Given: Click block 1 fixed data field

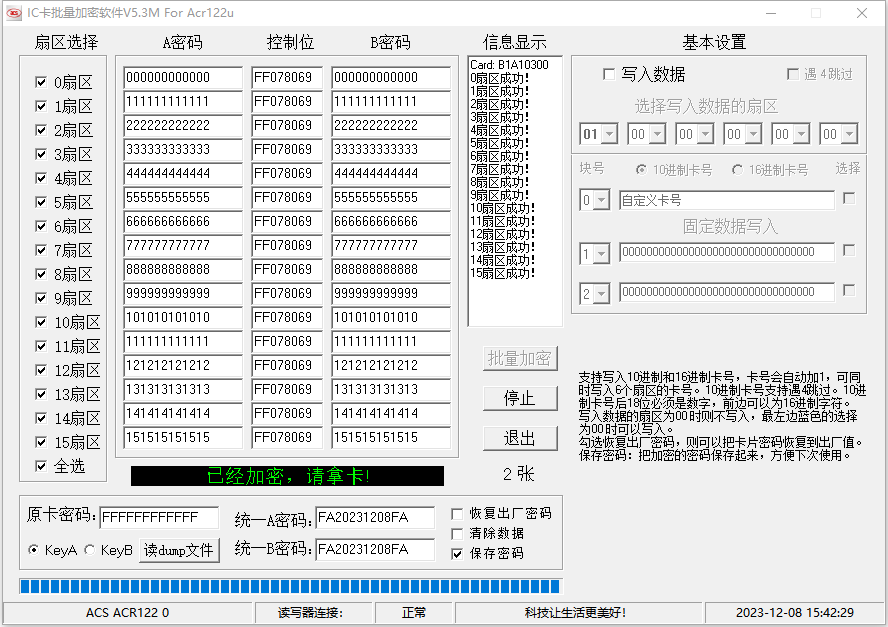Looking at the screenshot, I should click(727, 252).
